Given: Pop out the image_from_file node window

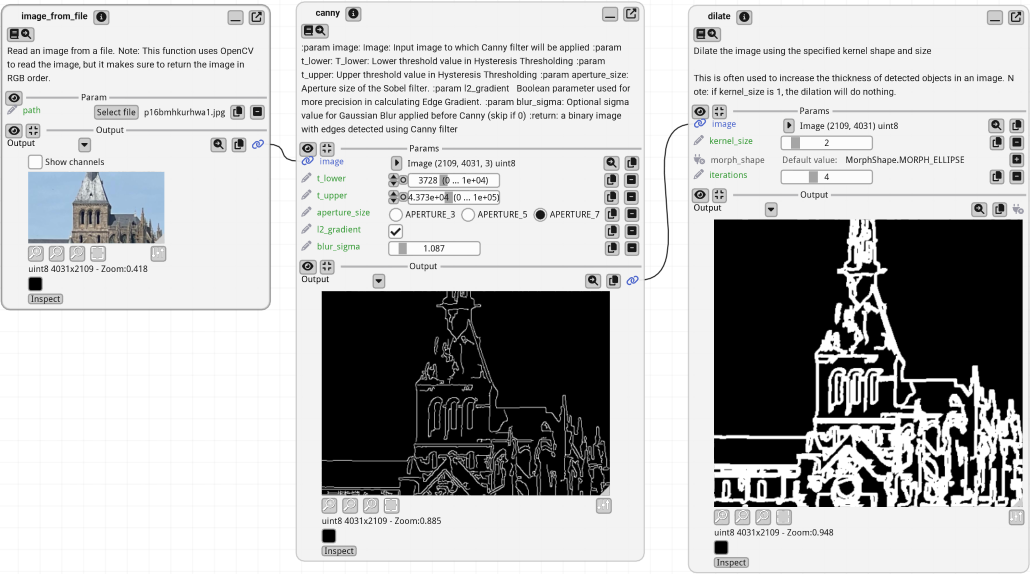Looking at the screenshot, I should pyautogui.click(x=257, y=17).
